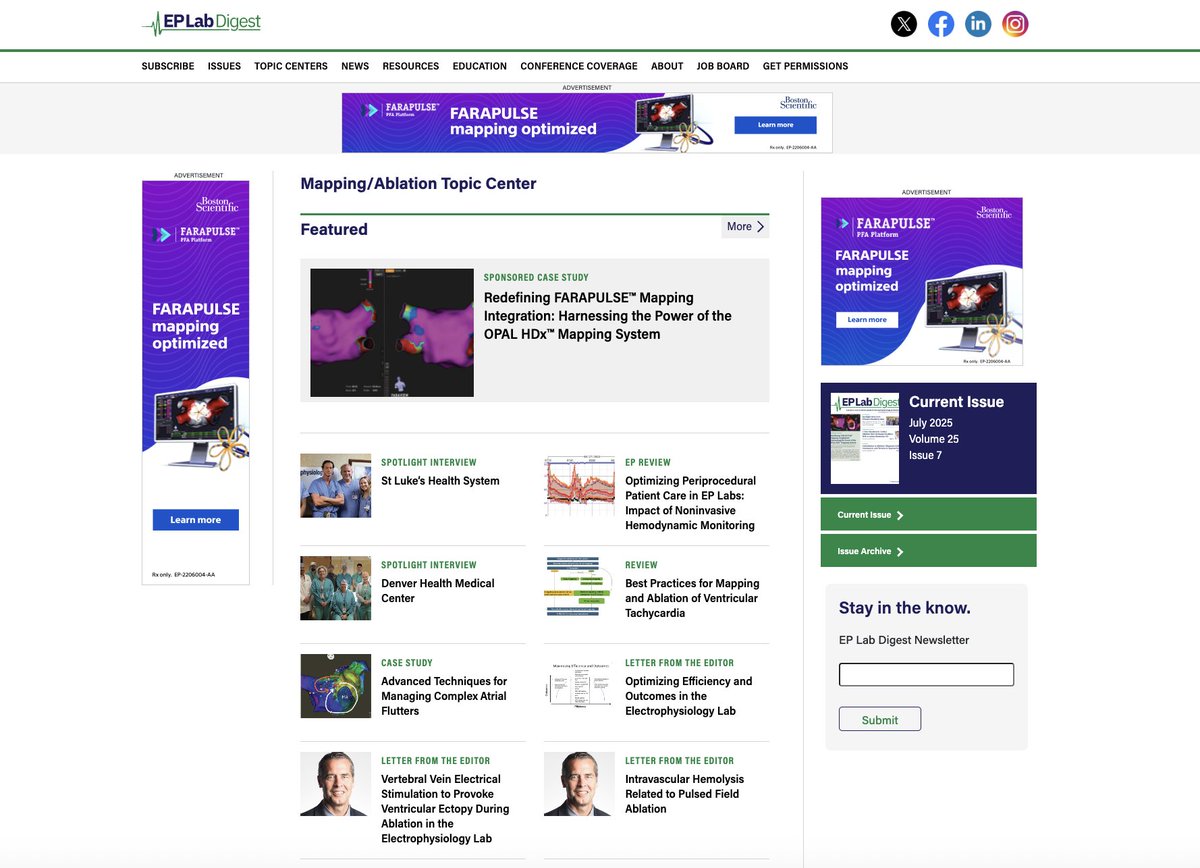Click the atrial flutters case study thumbnail
Screen dimensions: 1200x868
tap(336, 686)
